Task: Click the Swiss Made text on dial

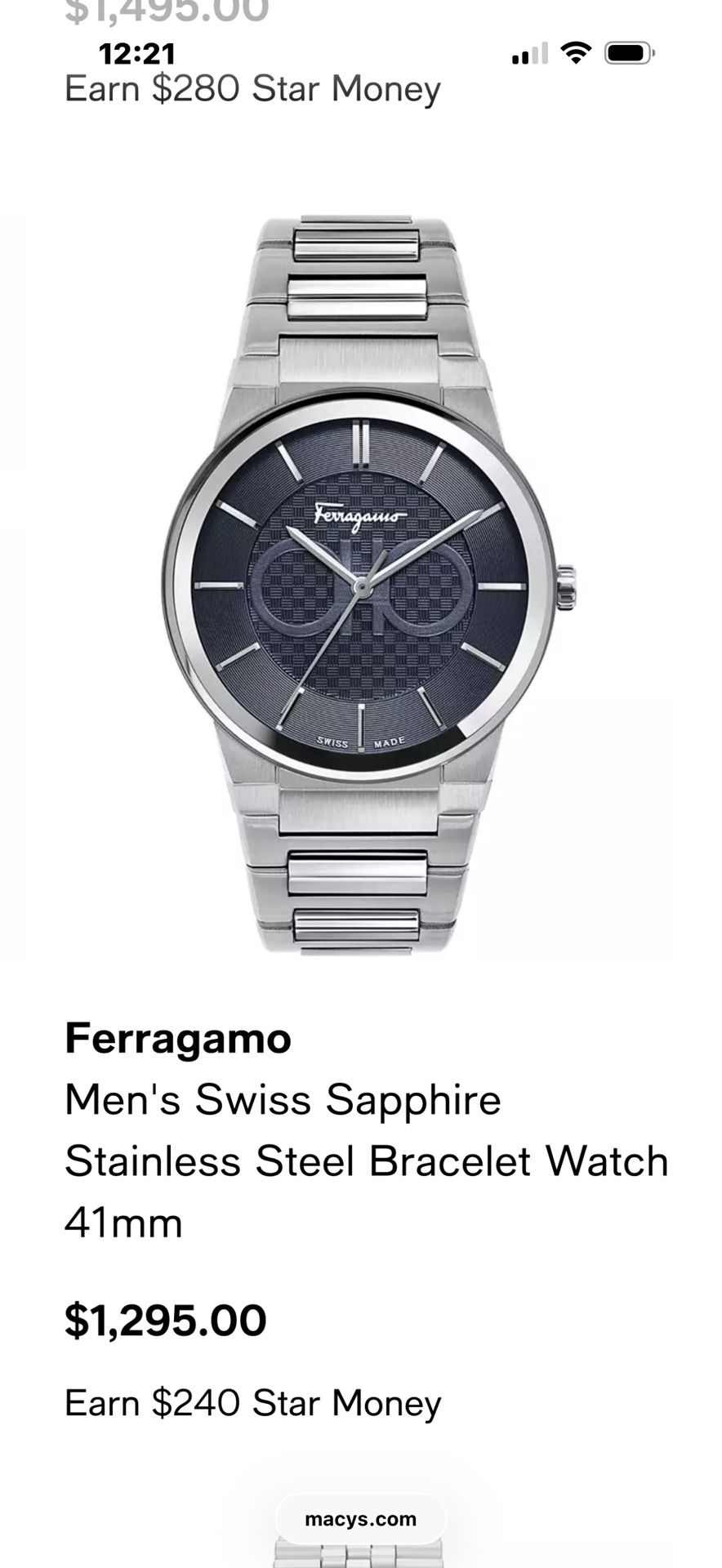Action: tap(360, 742)
